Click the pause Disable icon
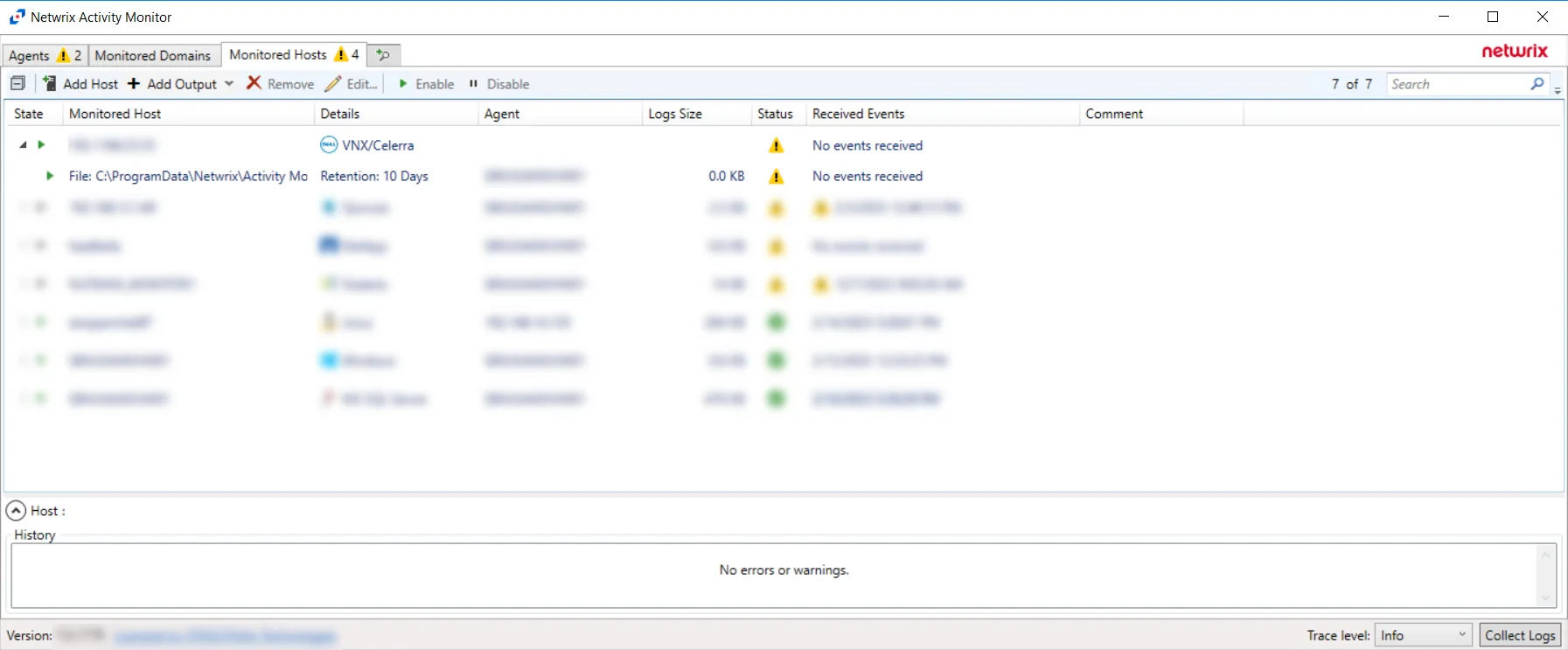Screen dimensions: 1568x650 473,84
